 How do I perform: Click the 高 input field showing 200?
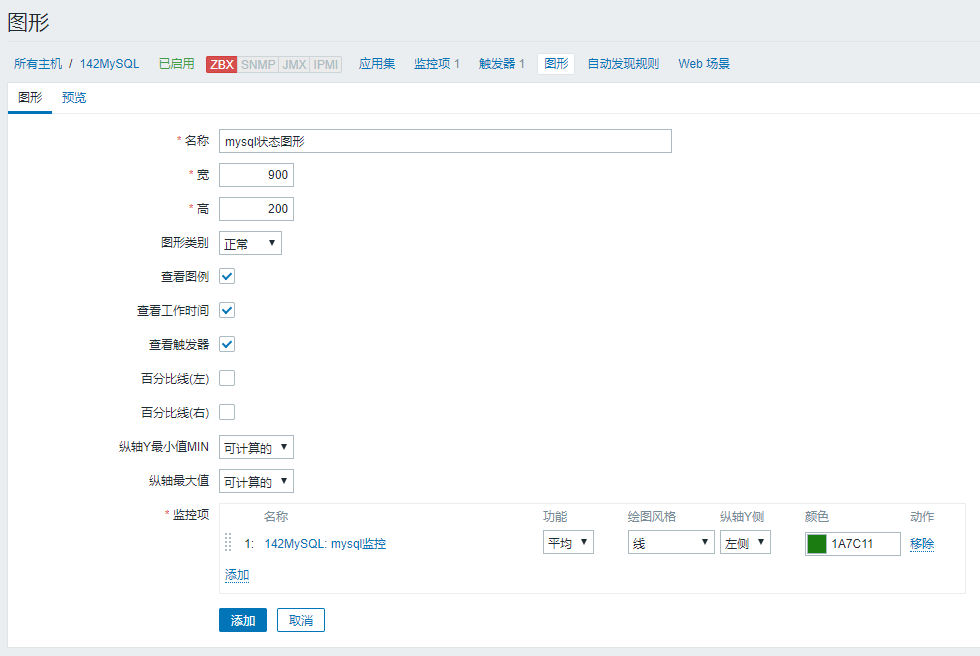pos(256,209)
